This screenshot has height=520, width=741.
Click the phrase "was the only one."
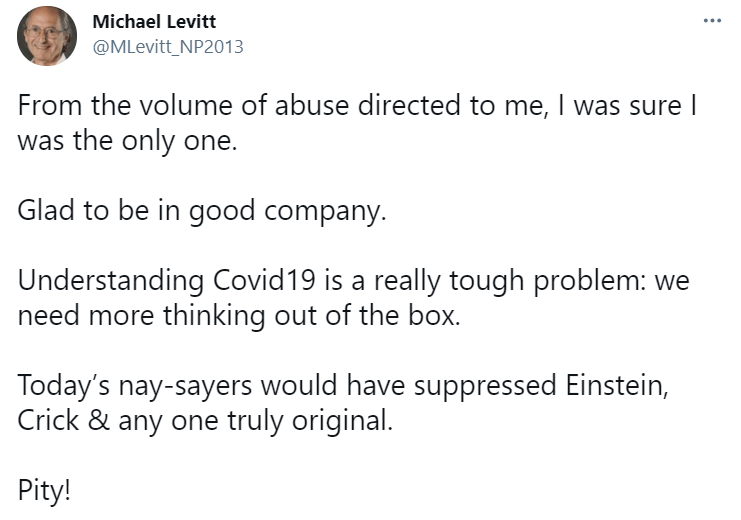tap(128, 141)
